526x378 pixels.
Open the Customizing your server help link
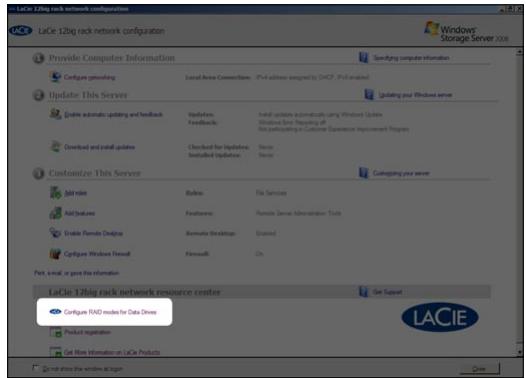pos(401,173)
